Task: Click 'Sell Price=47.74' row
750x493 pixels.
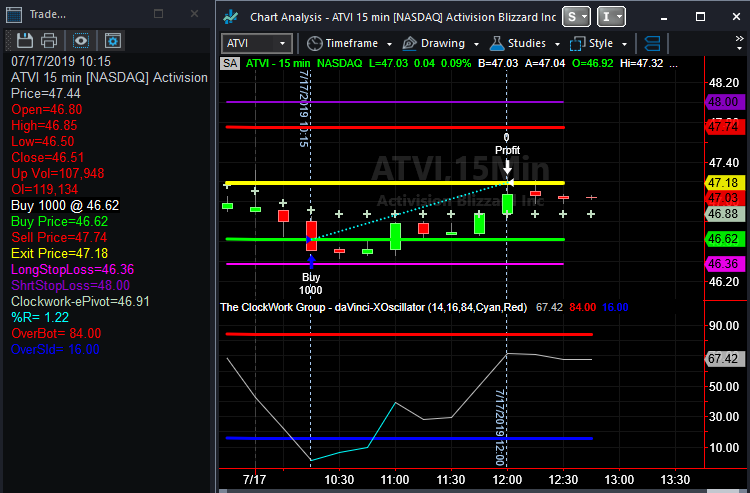Action: click(x=59, y=237)
